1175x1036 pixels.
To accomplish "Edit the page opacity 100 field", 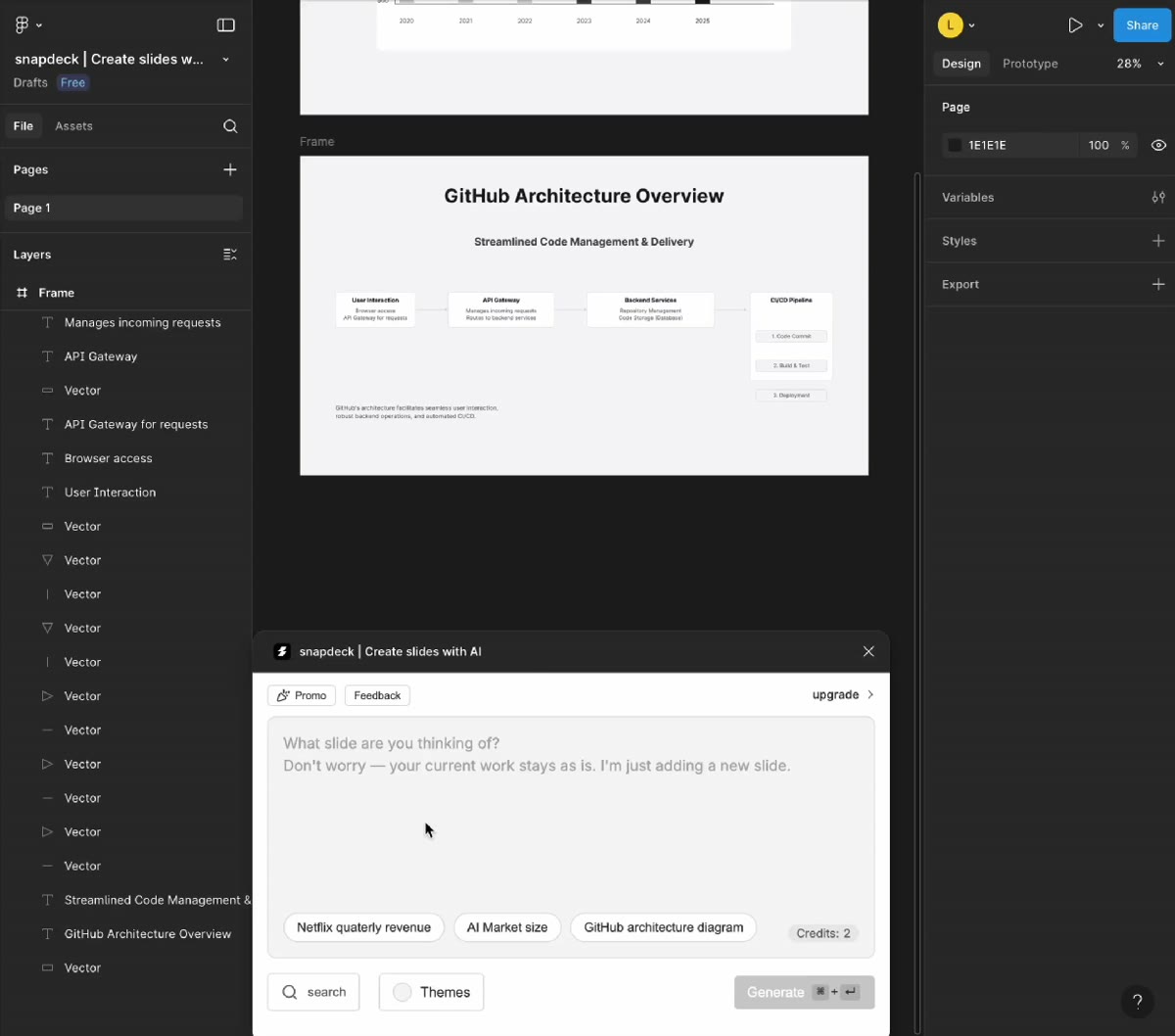I will tap(1099, 145).
